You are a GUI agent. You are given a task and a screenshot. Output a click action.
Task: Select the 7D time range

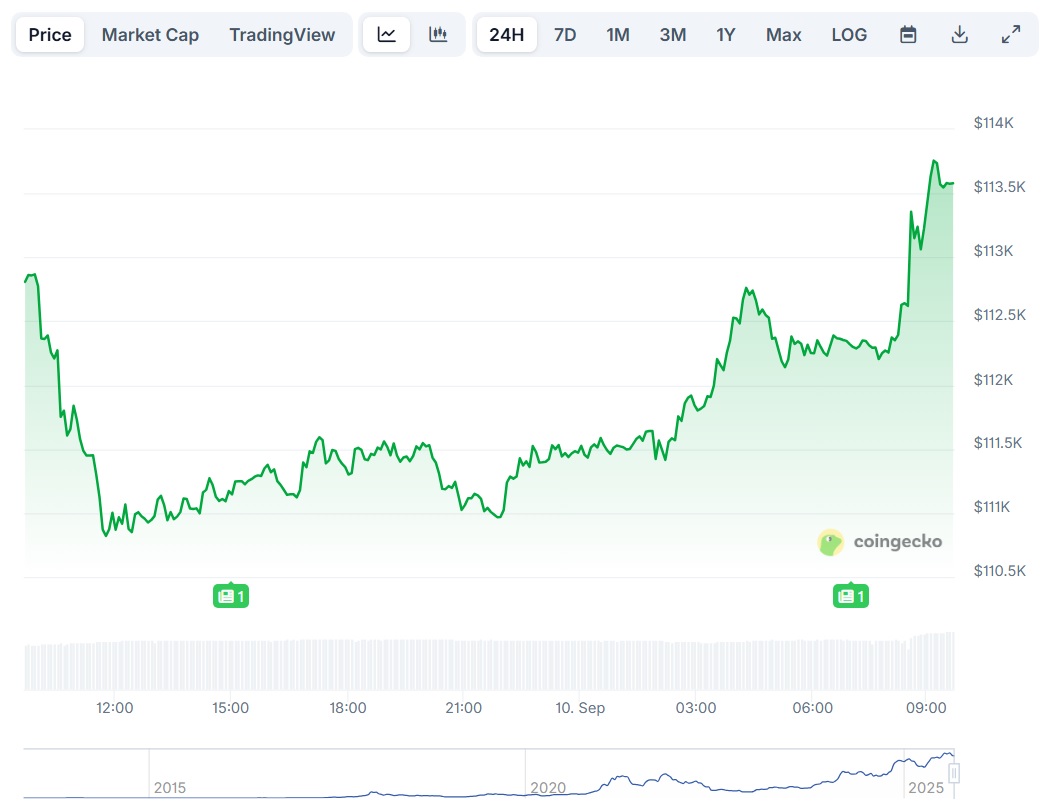[x=565, y=35]
